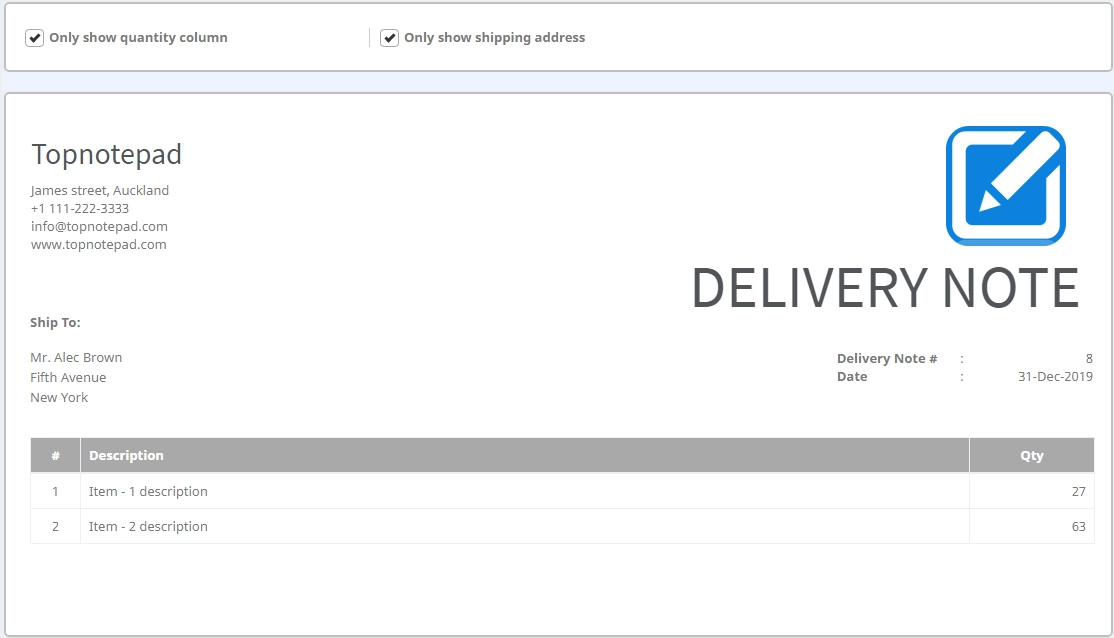The width and height of the screenshot is (1114, 638).
Task: Select row number 1 cell
Action: (55, 491)
